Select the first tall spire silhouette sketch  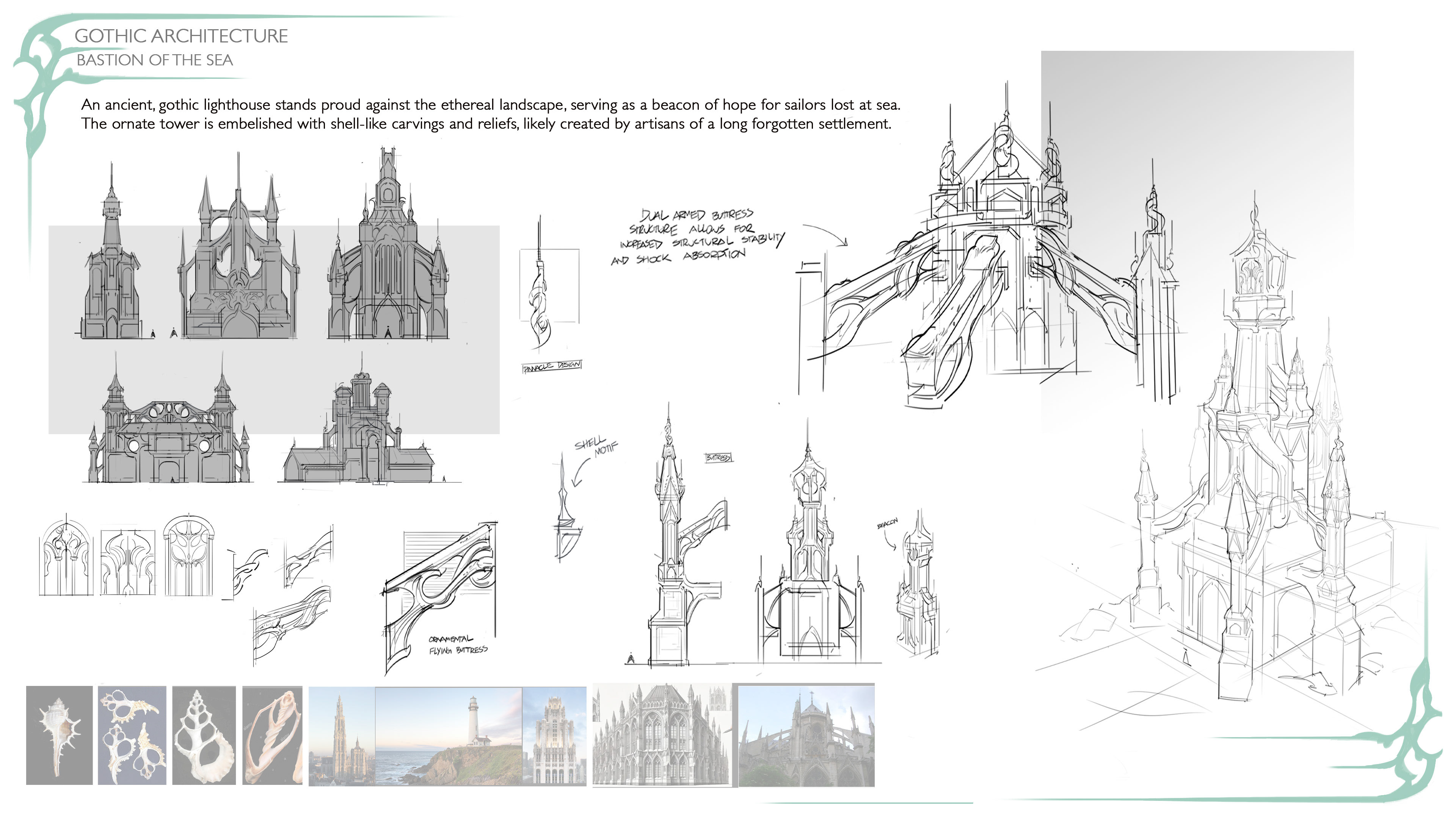111,266
